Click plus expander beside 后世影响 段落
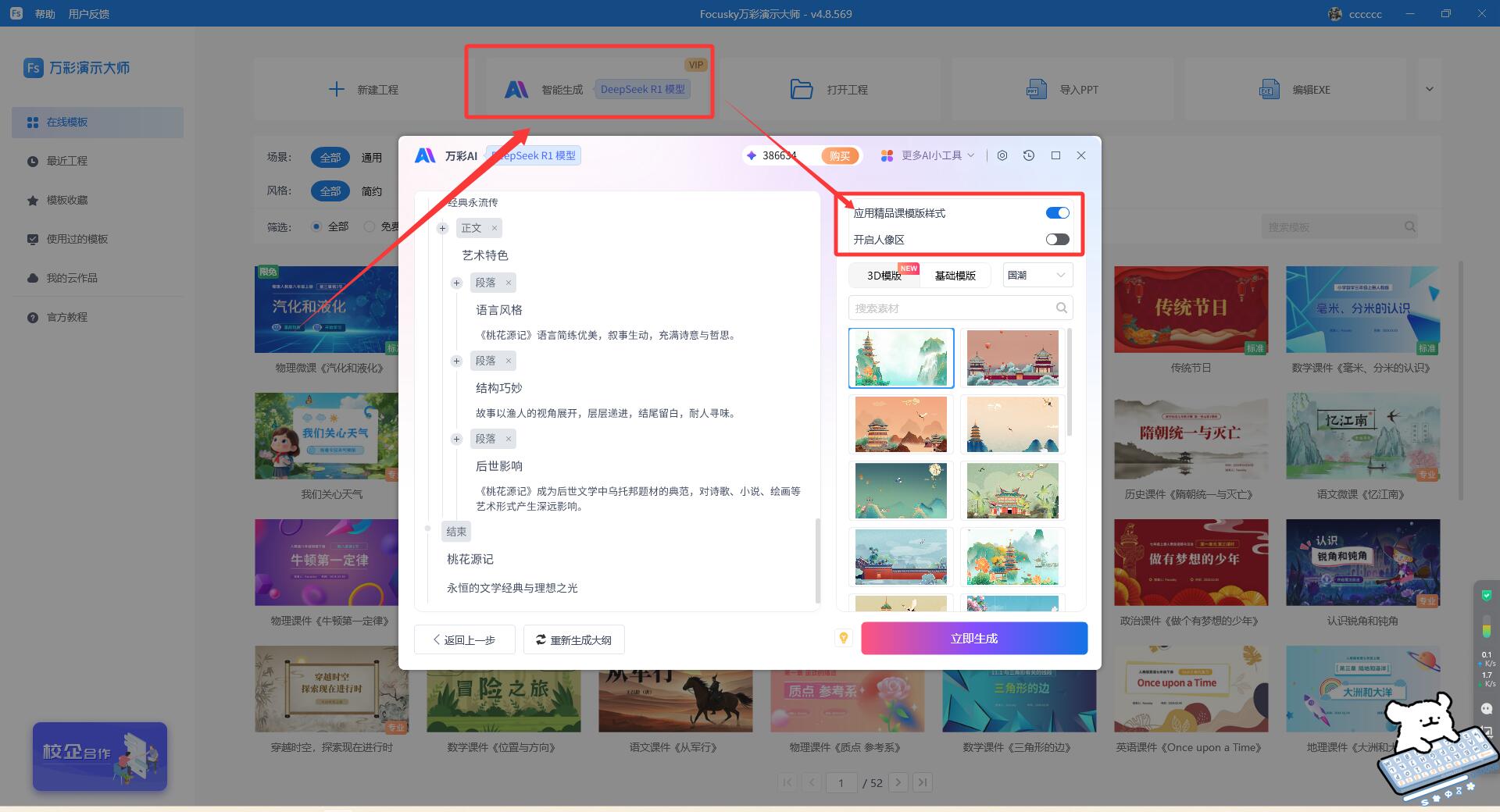 pyautogui.click(x=456, y=439)
